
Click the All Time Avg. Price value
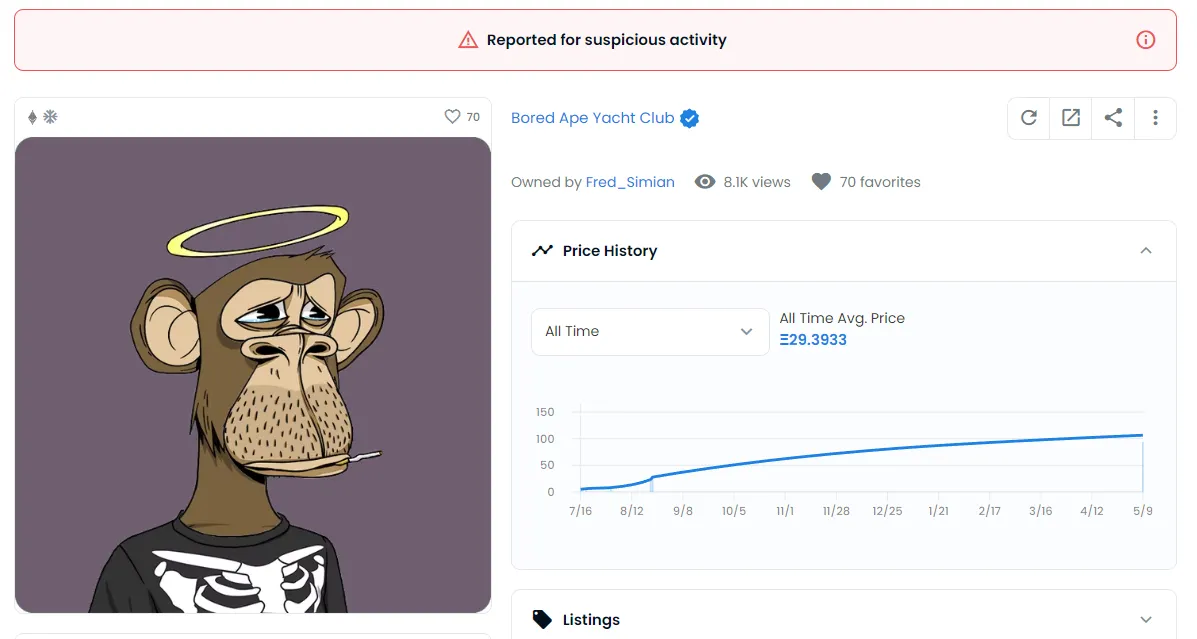pos(813,340)
